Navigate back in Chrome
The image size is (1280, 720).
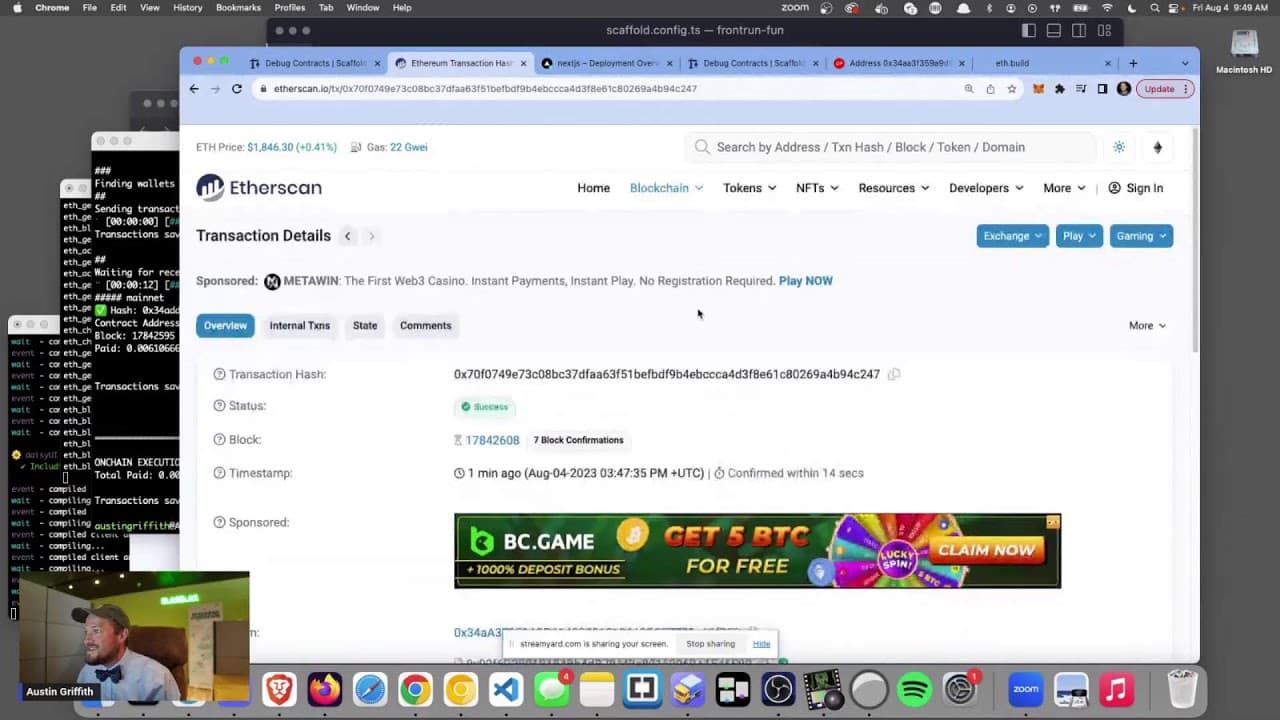tap(194, 89)
